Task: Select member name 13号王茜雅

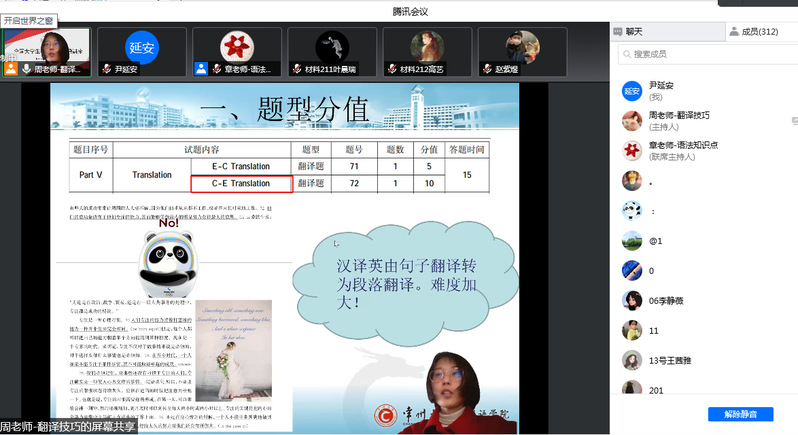Action: (x=670, y=361)
